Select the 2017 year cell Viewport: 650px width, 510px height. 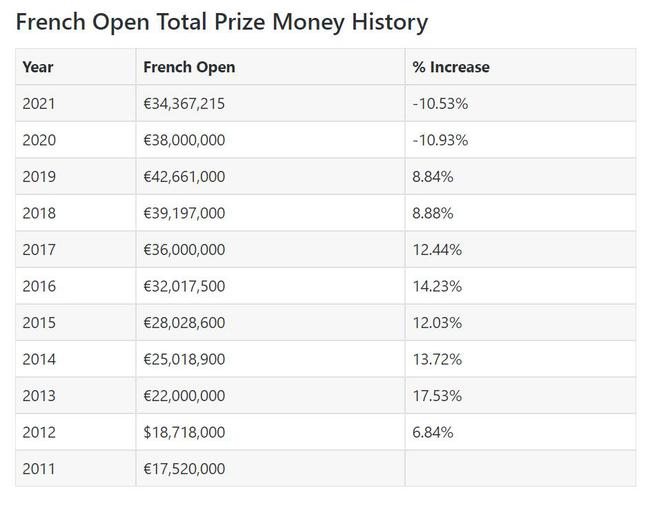(x=38, y=250)
